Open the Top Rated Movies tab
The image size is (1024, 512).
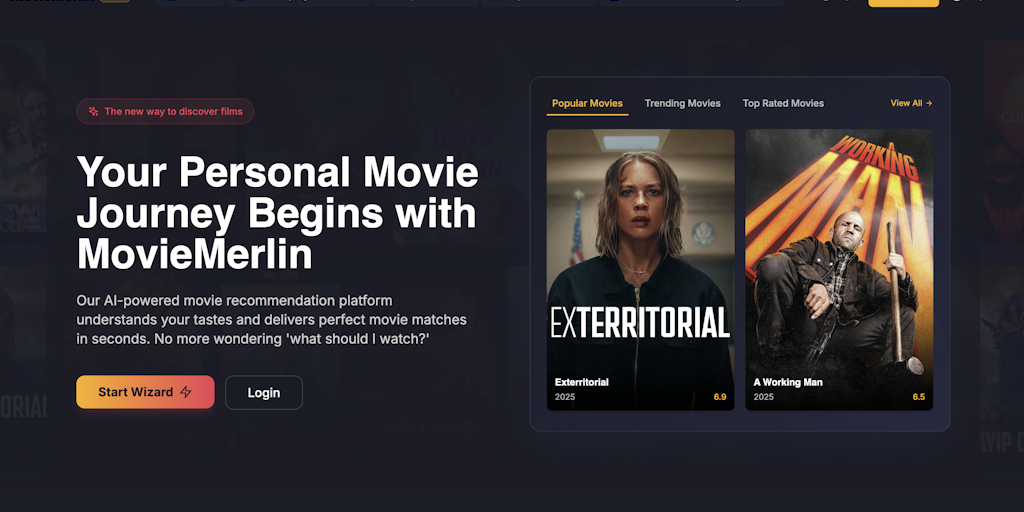[783, 103]
